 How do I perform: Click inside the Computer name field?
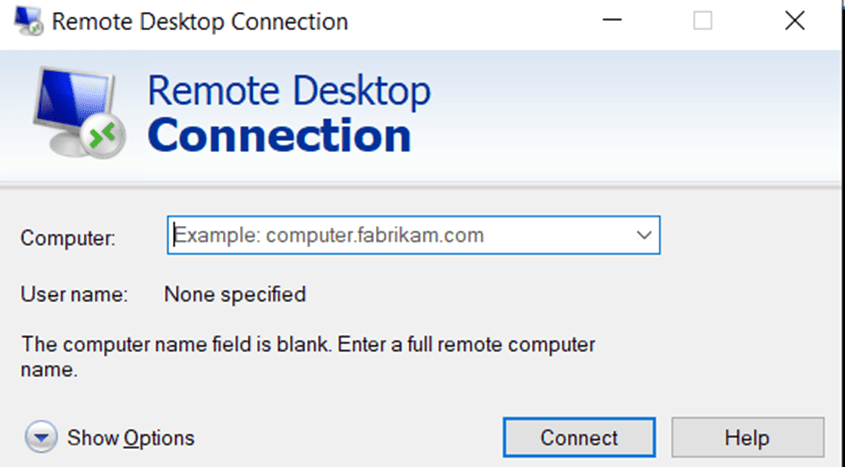pyautogui.click(x=400, y=236)
